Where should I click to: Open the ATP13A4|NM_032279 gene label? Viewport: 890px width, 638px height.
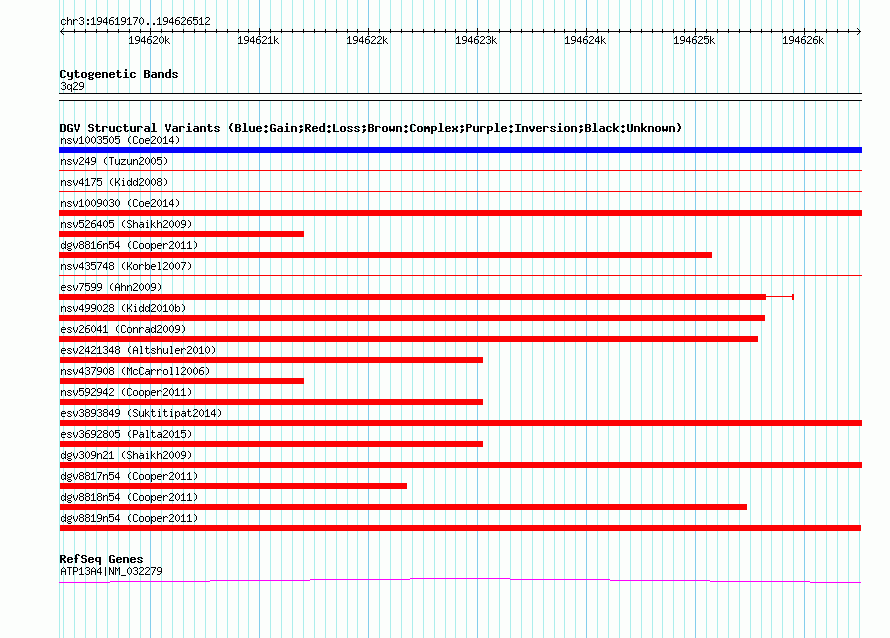coord(111,571)
